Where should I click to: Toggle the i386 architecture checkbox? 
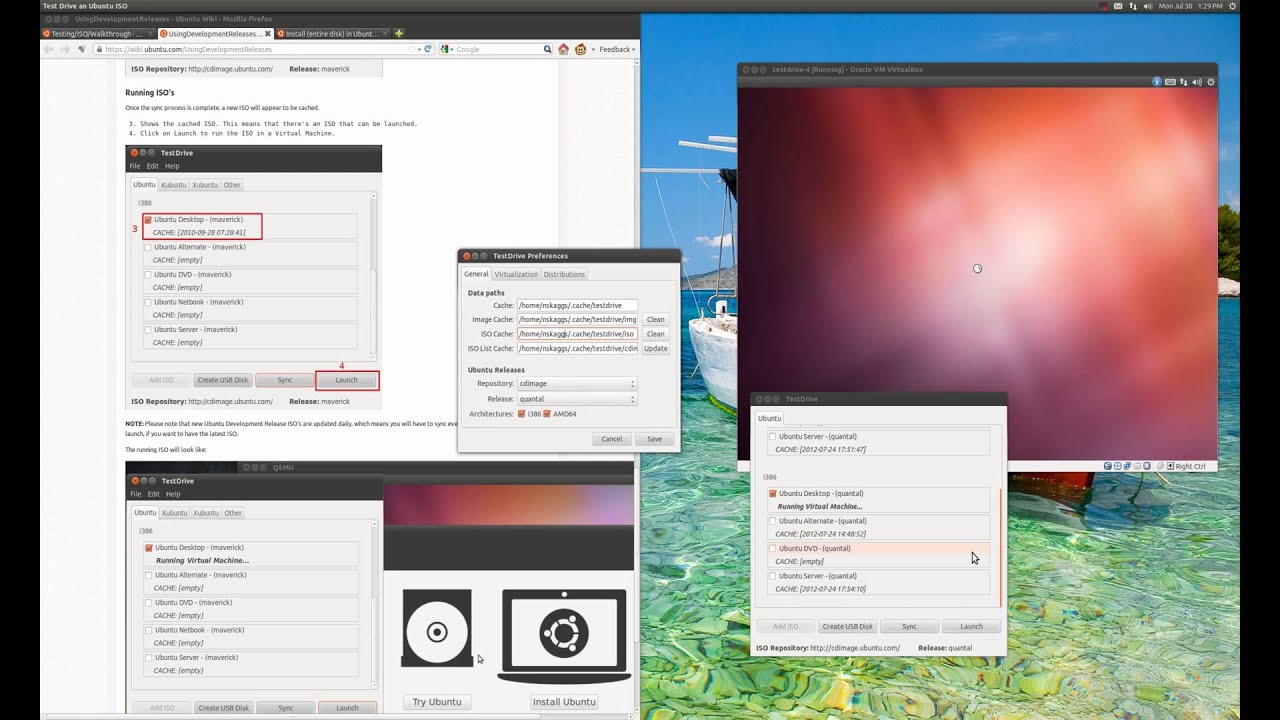click(522, 414)
